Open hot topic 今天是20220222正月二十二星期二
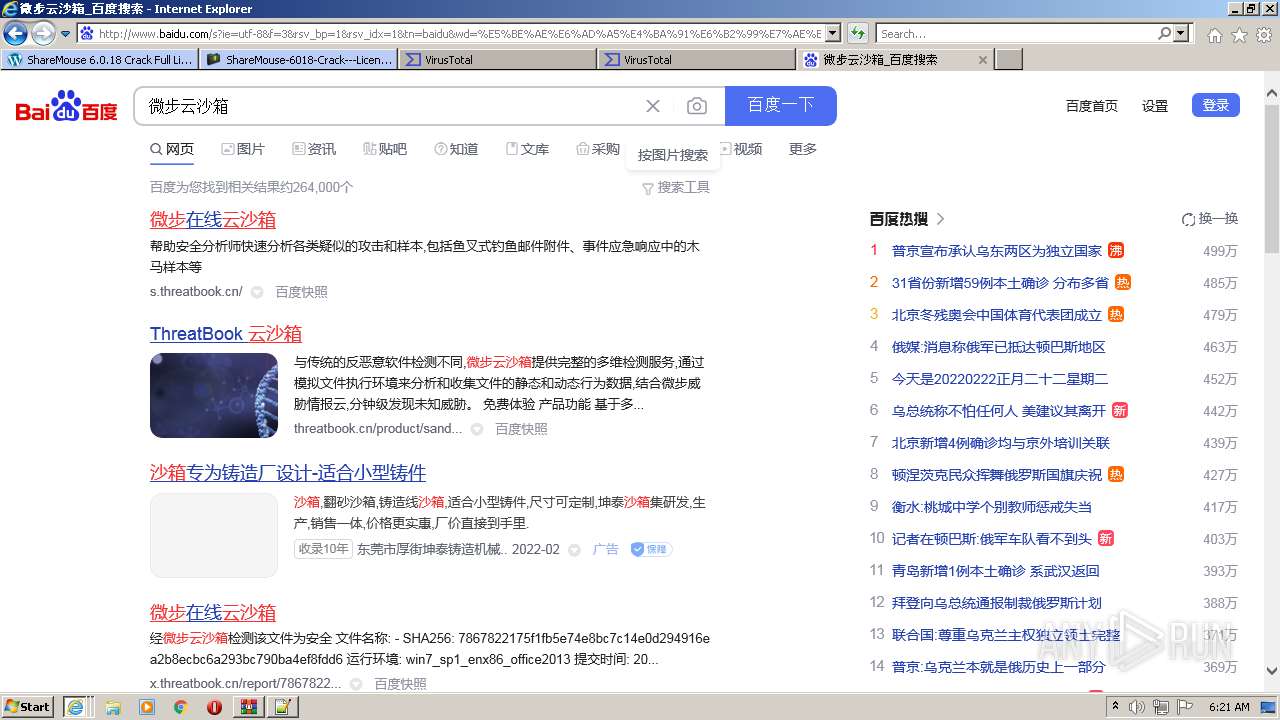Screen dimensions: 1280x720 pos(1000,379)
